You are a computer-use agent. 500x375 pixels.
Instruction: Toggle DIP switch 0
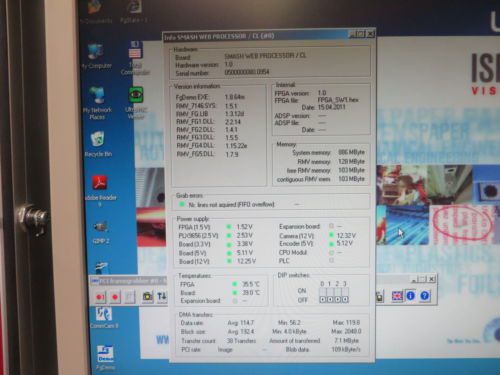pos(322,295)
